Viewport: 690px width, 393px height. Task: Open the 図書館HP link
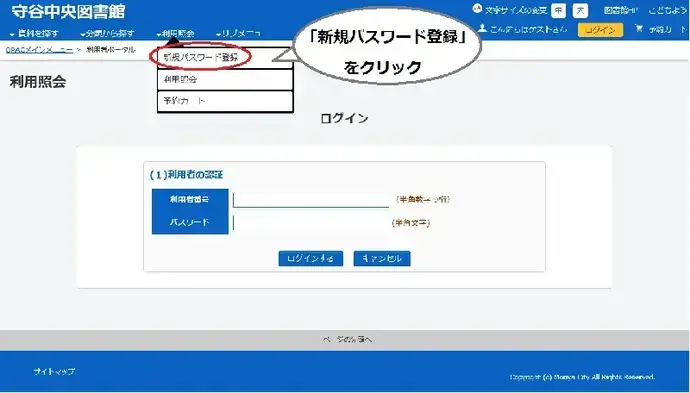pyautogui.click(x=621, y=10)
